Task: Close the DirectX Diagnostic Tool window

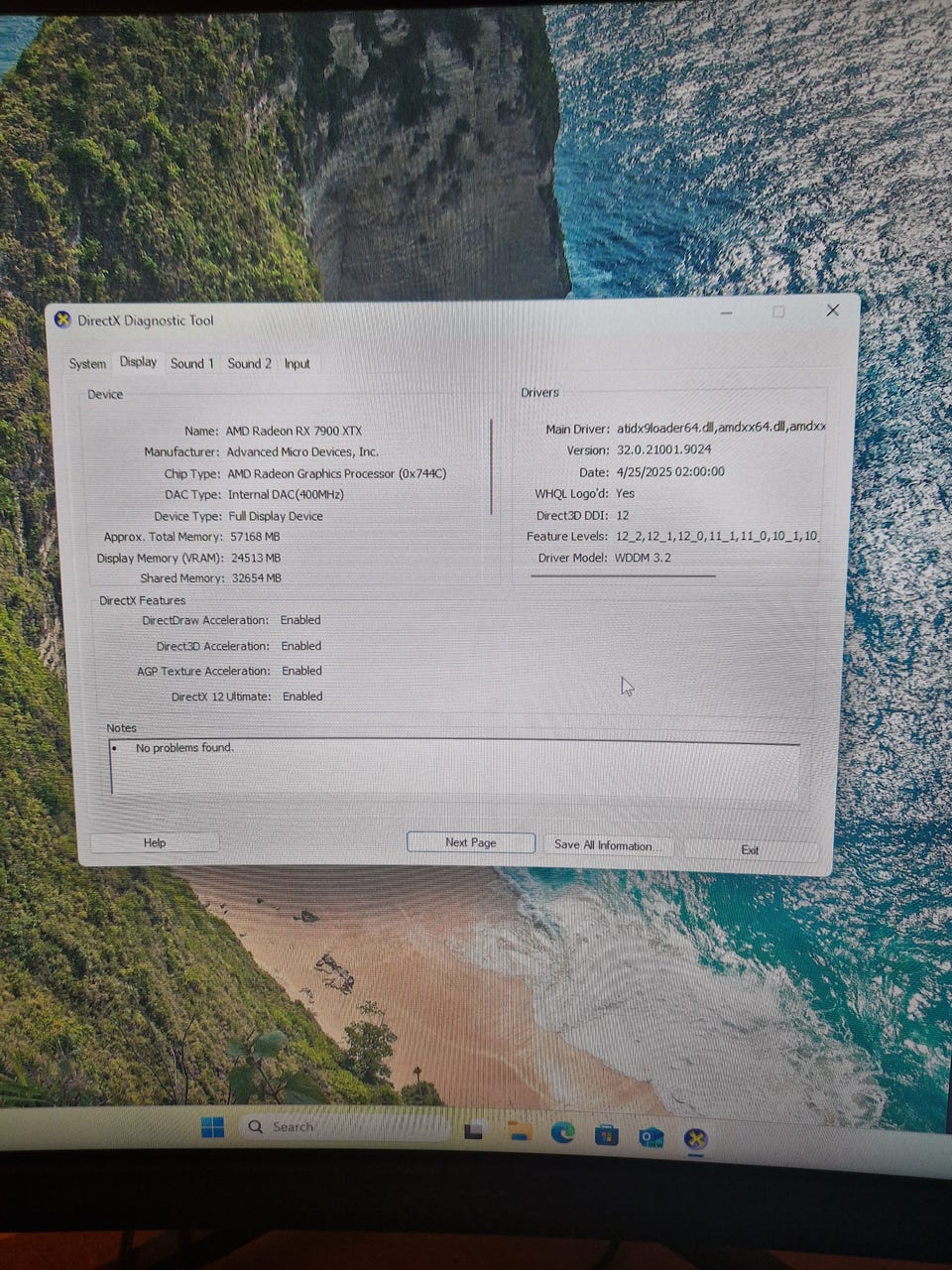Action: coord(833,311)
